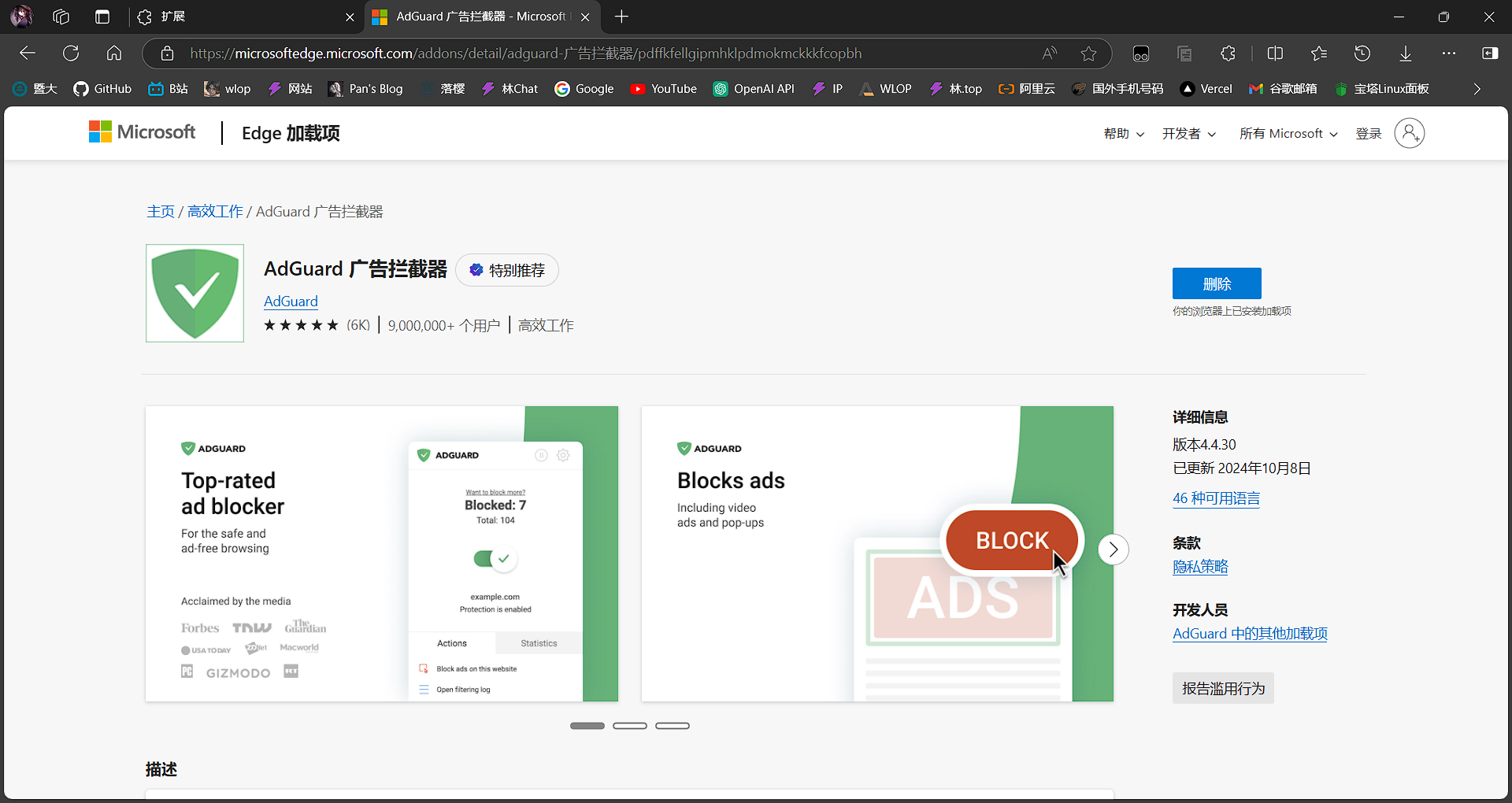Go to 主页 breadcrumb link
This screenshot has height=803, width=1512.
161,212
